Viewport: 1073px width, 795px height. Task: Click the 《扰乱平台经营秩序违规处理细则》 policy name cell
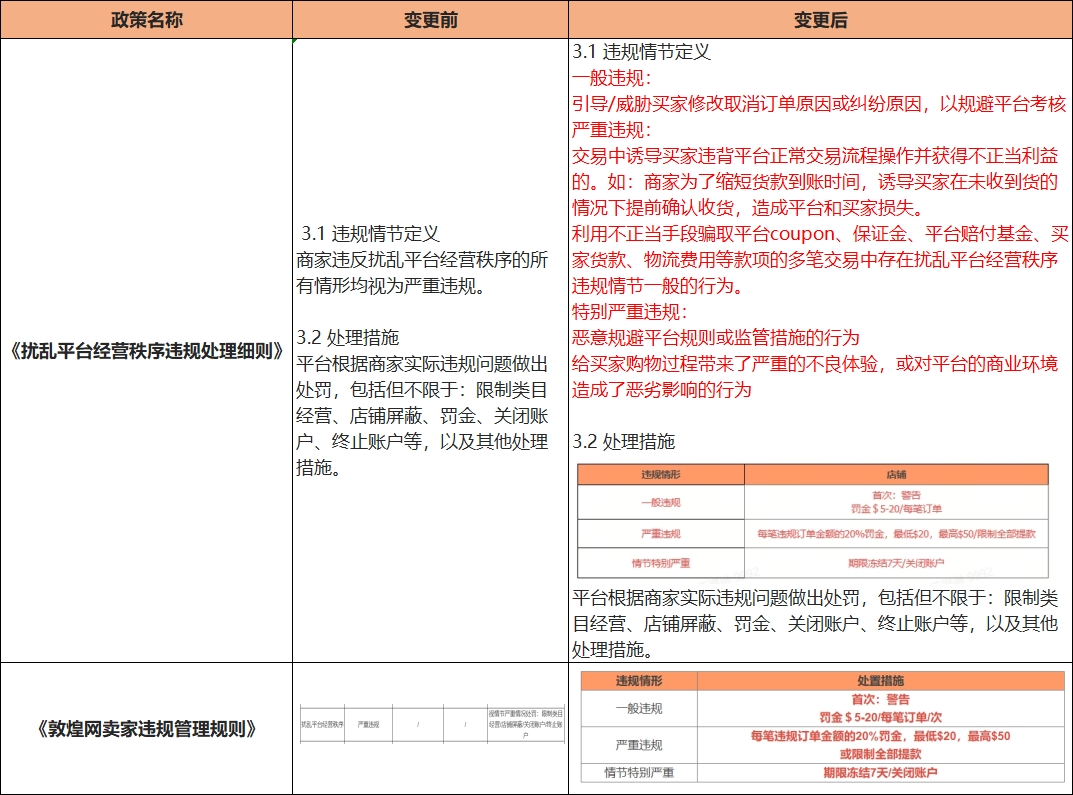click(x=146, y=351)
